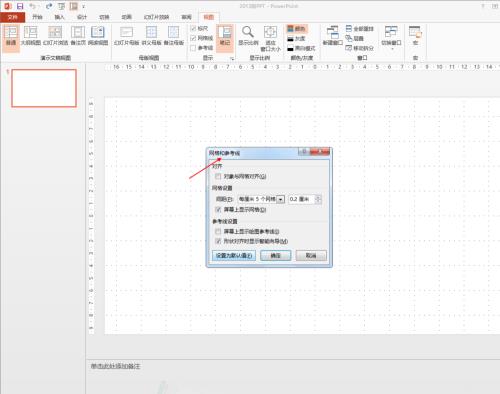
Task: Click 设置为默认值 set as default button
Action: pyautogui.click(x=234, y=256)
